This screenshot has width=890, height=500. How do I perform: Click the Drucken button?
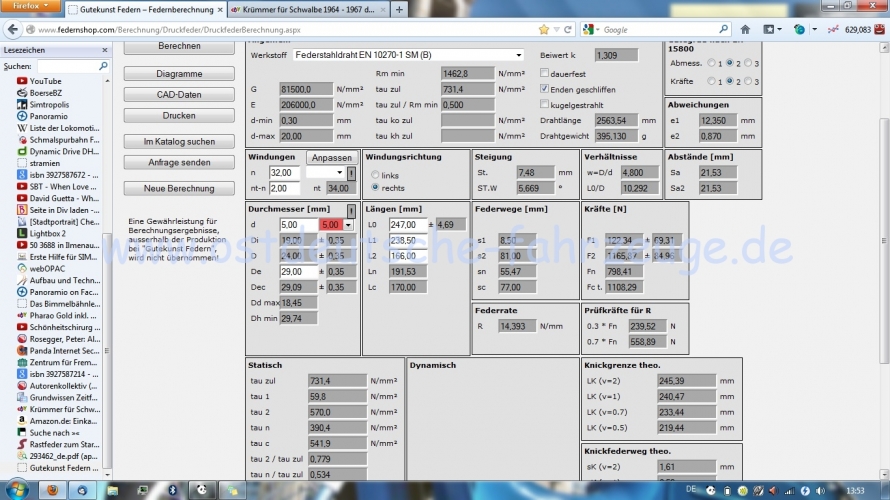[179, 115]
